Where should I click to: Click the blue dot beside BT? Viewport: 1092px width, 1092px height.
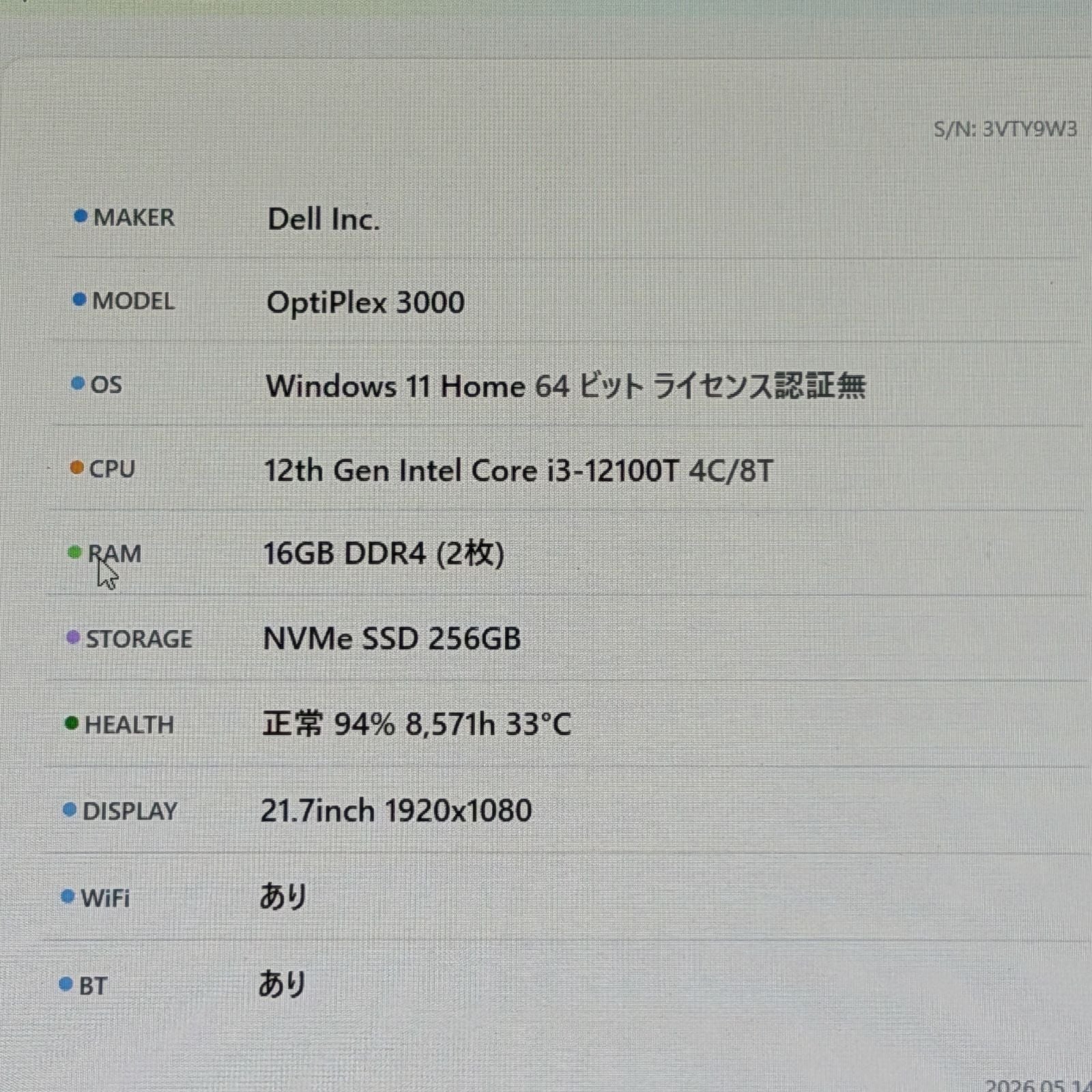coord(66,984)
